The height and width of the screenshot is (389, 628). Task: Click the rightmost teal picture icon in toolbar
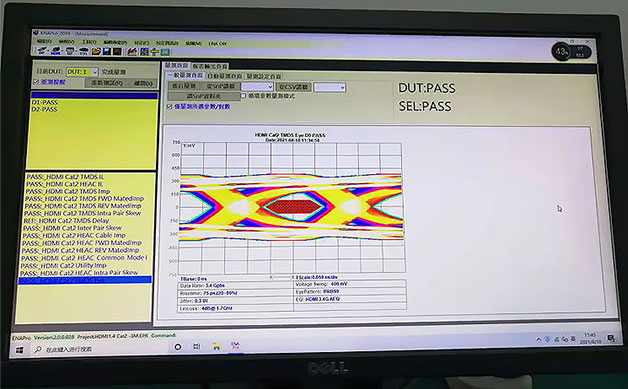(165, 52)
